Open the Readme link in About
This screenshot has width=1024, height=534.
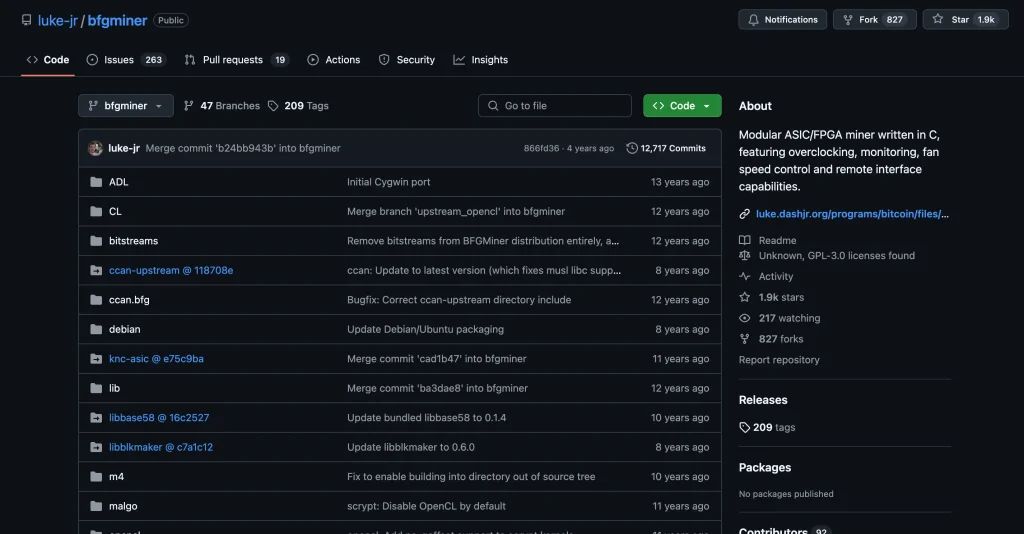777,240
